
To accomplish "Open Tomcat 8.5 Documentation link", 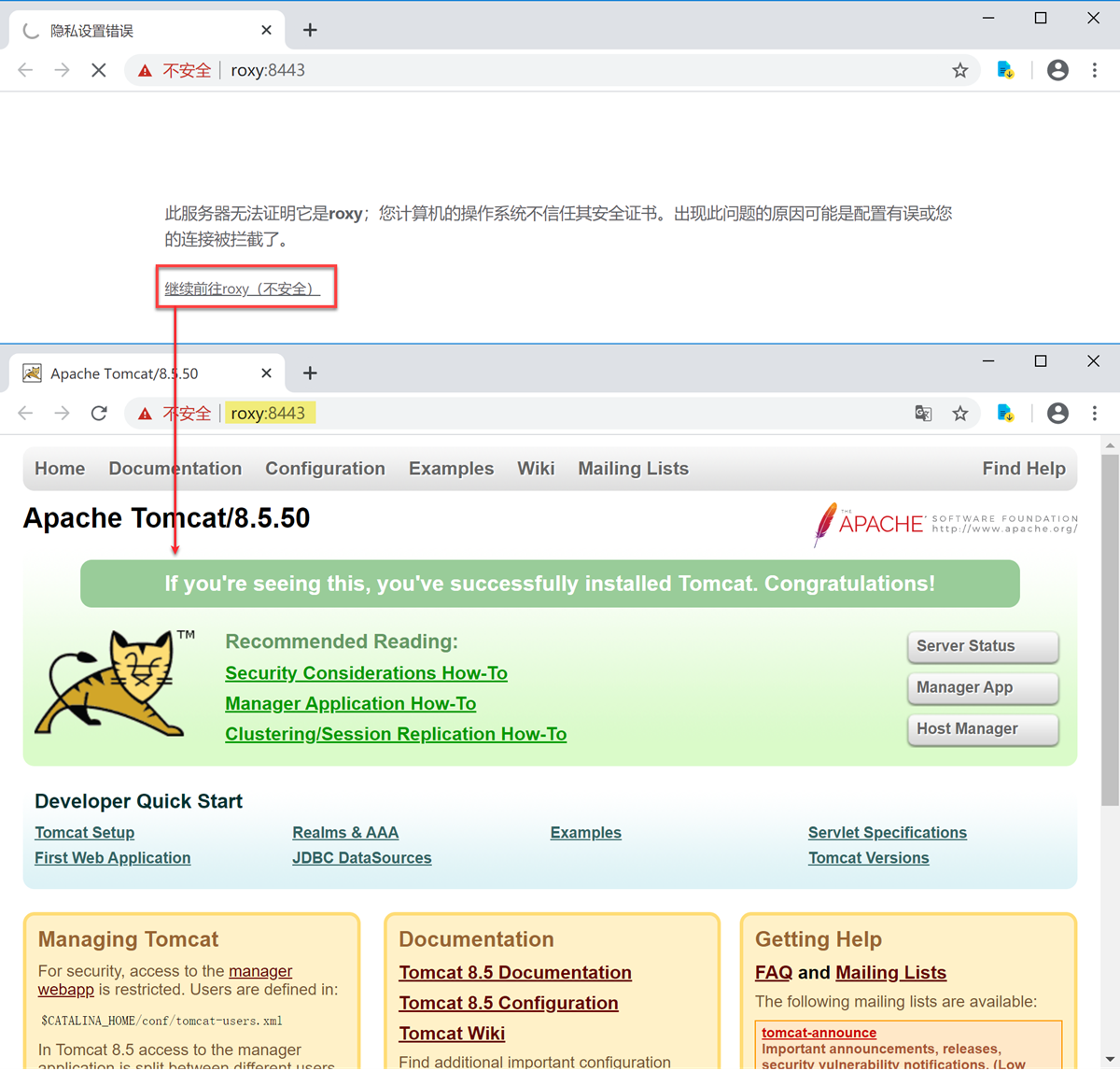I will coord(515,973).
